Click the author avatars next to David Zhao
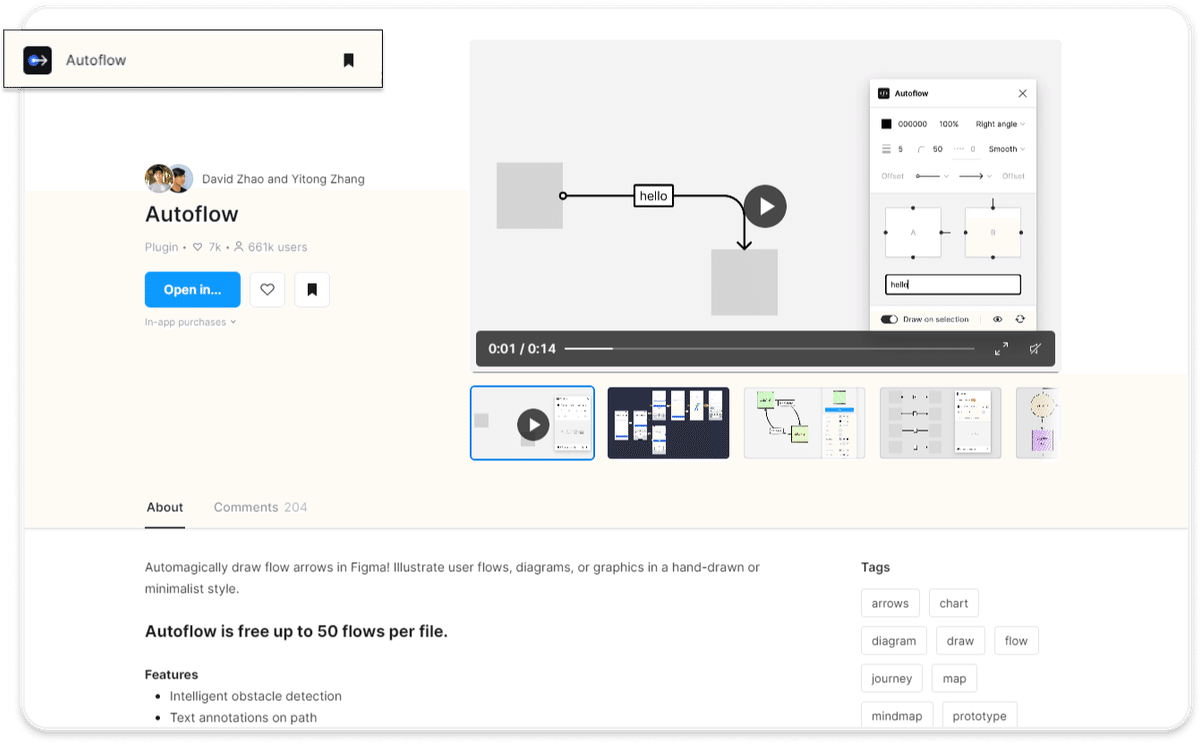The height and width of the screenshot is (743, 1200). (x=169, y=179)
